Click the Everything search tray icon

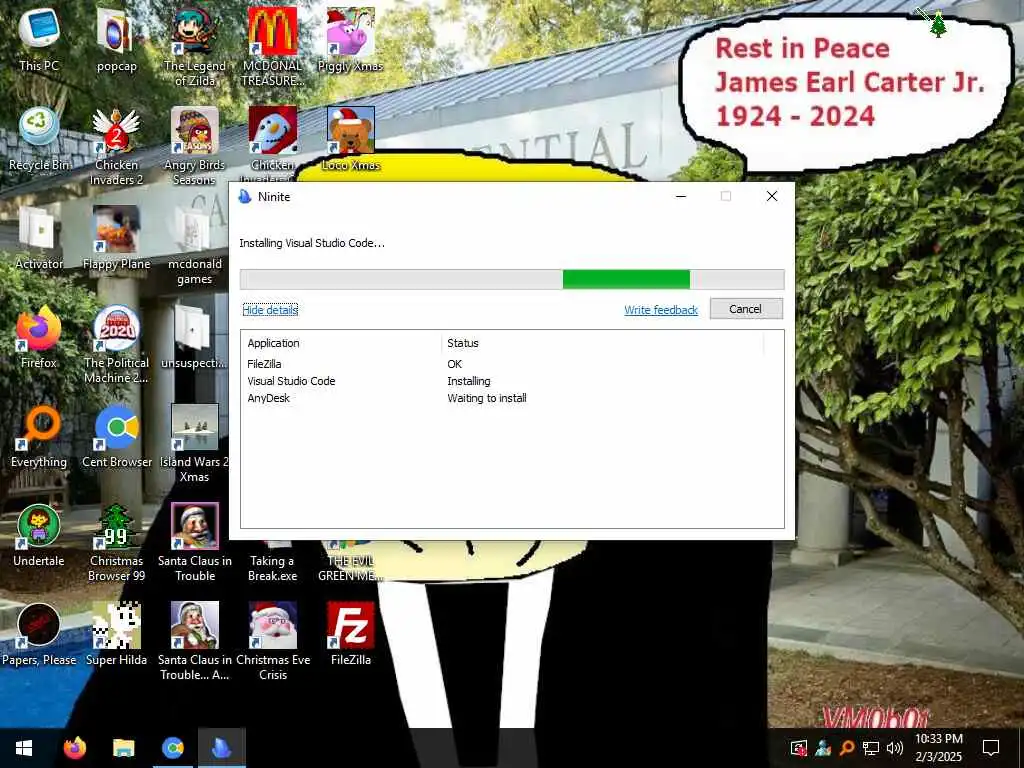pyautogui.click(x=847, y=748)
